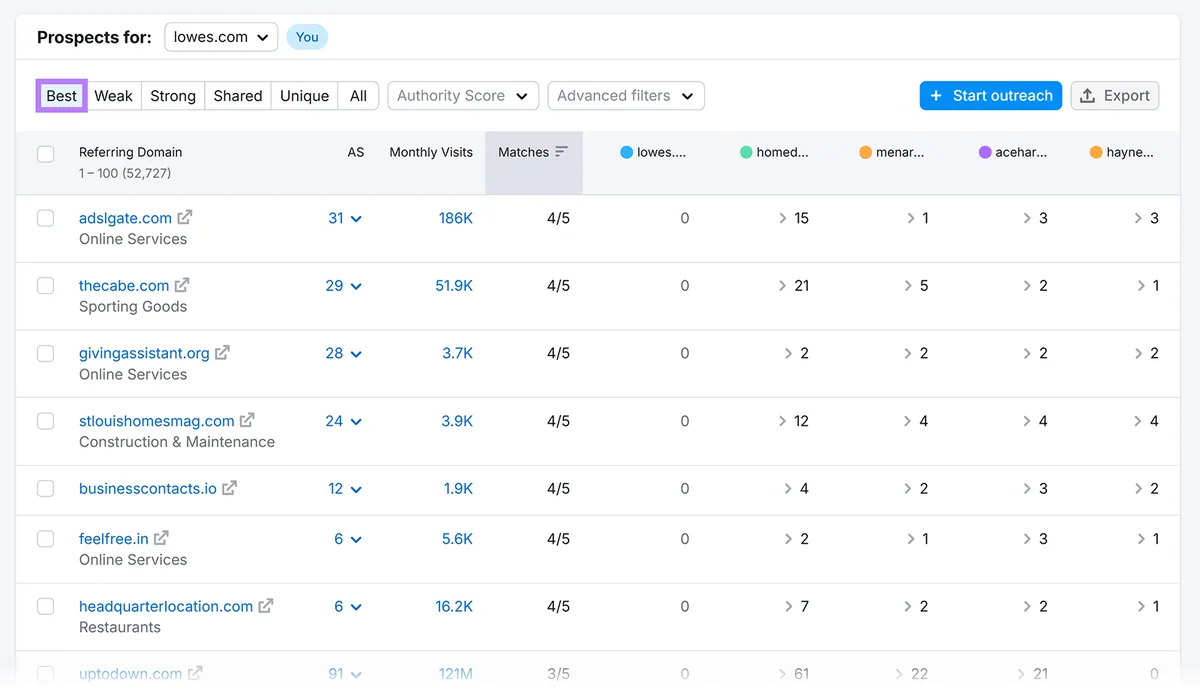Image resolution: width=1200 pixels, height=693 pixels.
Task: Open the givingassistant.org domain link
Action: click(144, 353)
